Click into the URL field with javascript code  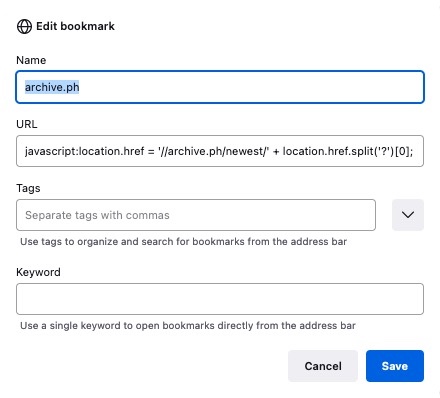tap(220, 151)
